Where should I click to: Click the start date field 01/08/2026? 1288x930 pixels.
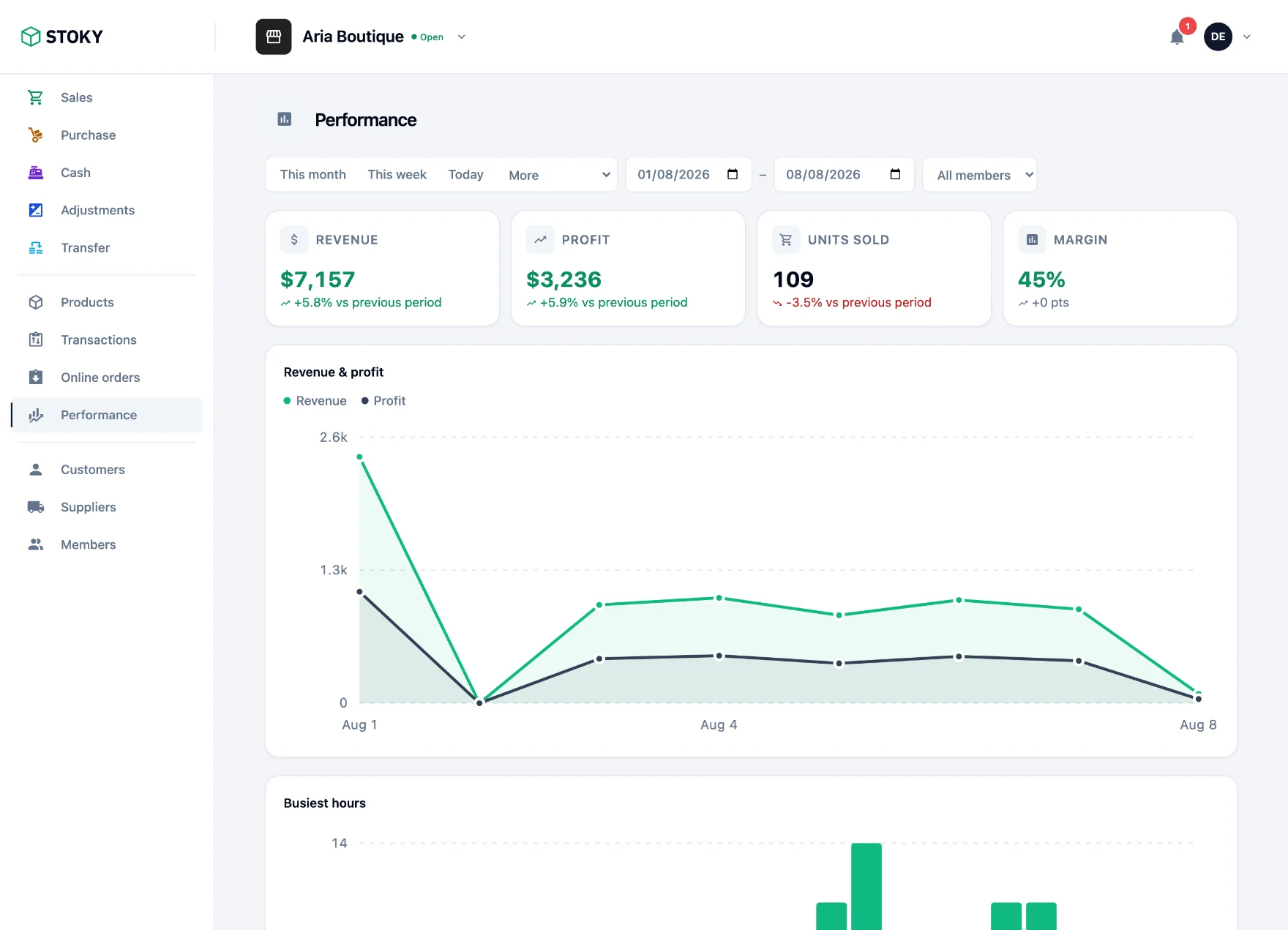689,174
